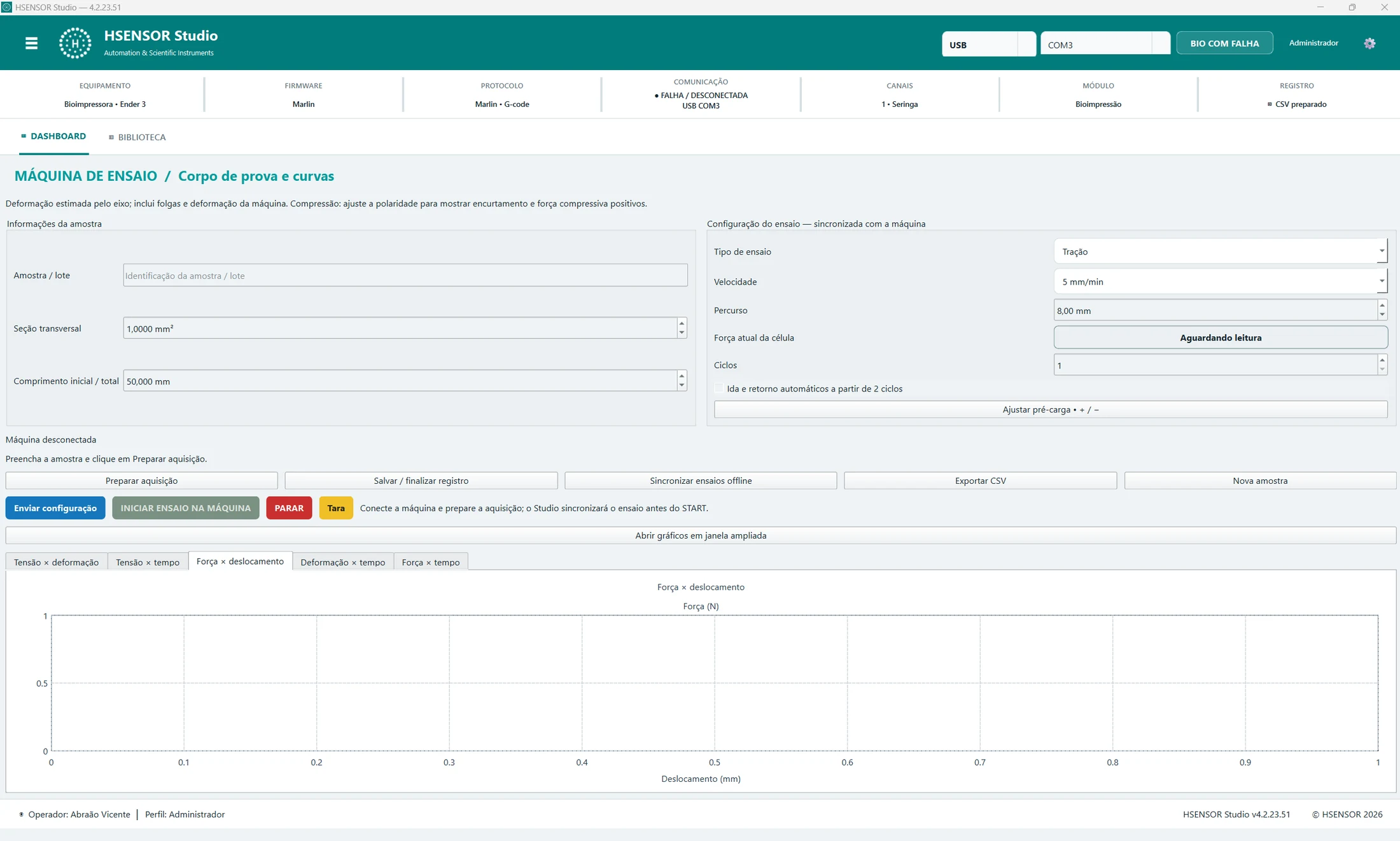Click the Preparar aquisição button
Viewport: 1400px width, 841px height.
pos(141,481)
